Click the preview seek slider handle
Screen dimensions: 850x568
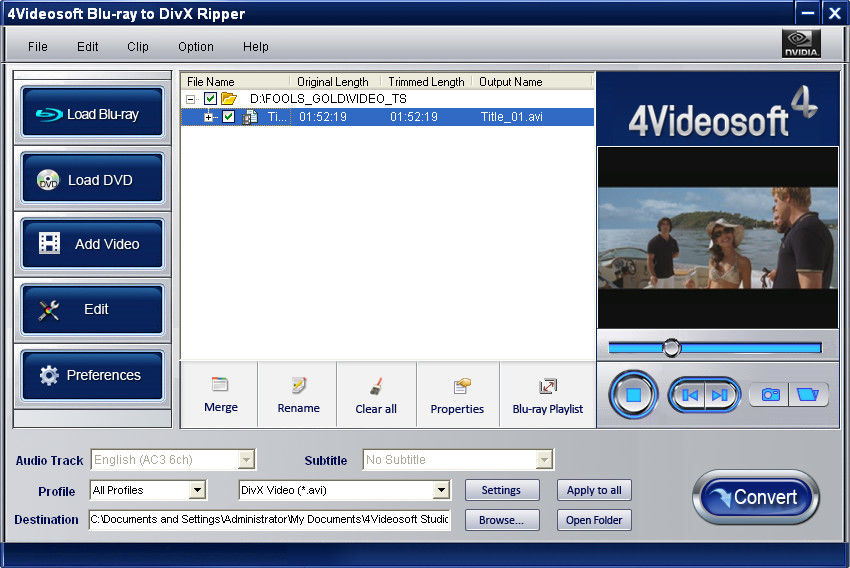click(671, 347)
